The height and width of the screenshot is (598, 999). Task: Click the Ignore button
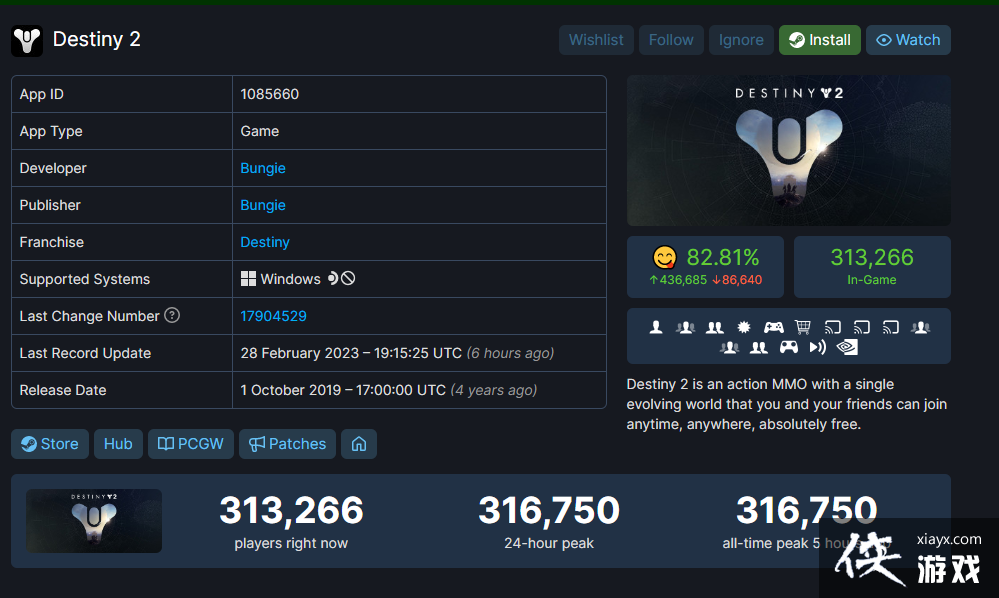(741, 40)
